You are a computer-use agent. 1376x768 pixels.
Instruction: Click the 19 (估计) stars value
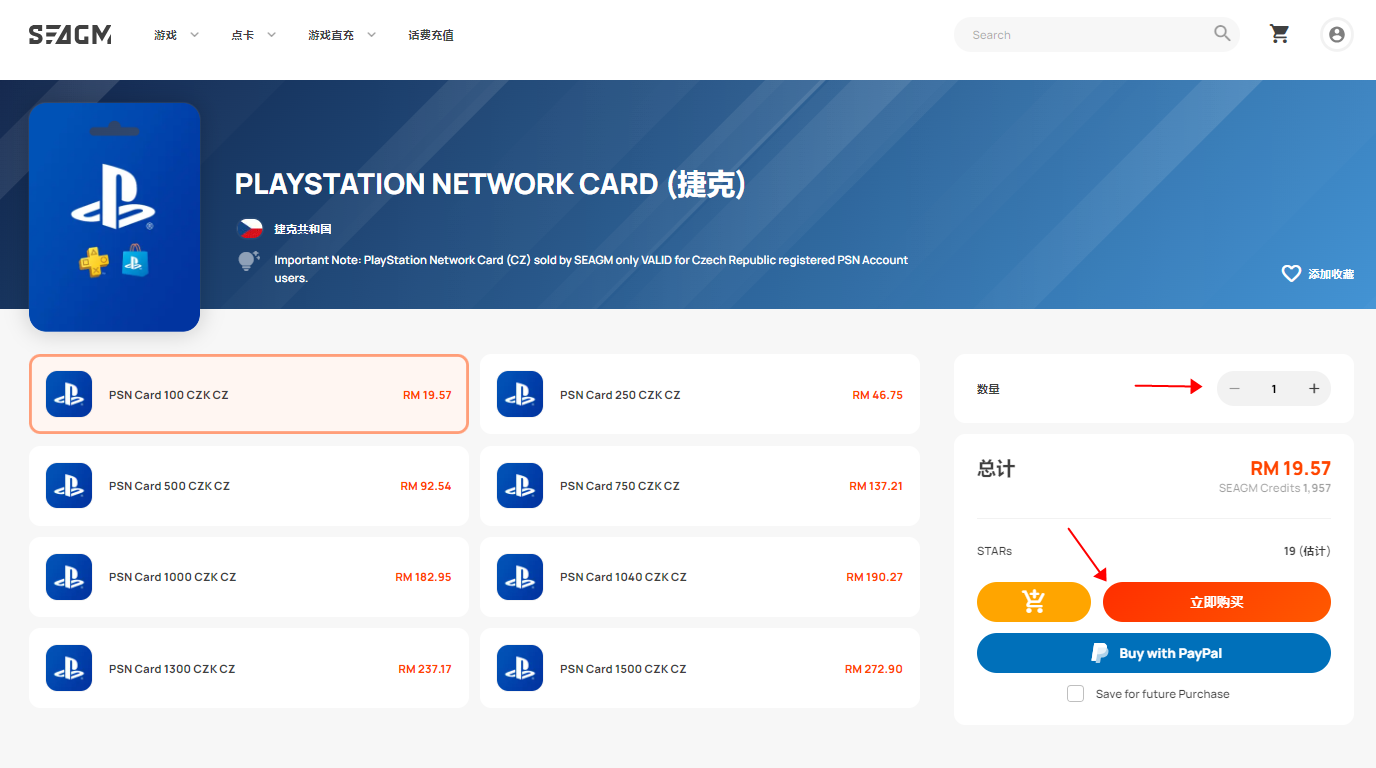(1307, 551)
